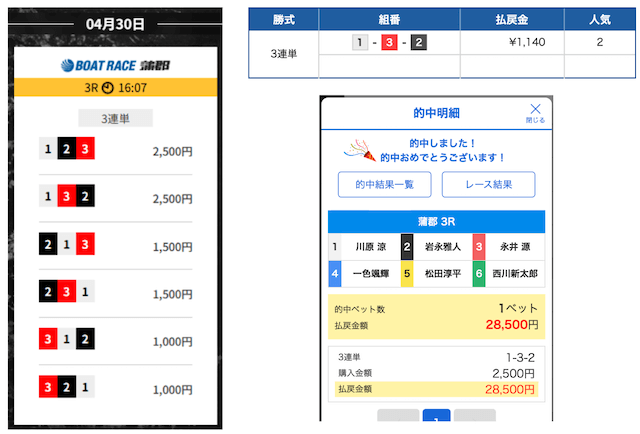The height and width of the screenshot is (434, 640).
Task: Click the 払戻金 column header
Action: tap(512, 19)
